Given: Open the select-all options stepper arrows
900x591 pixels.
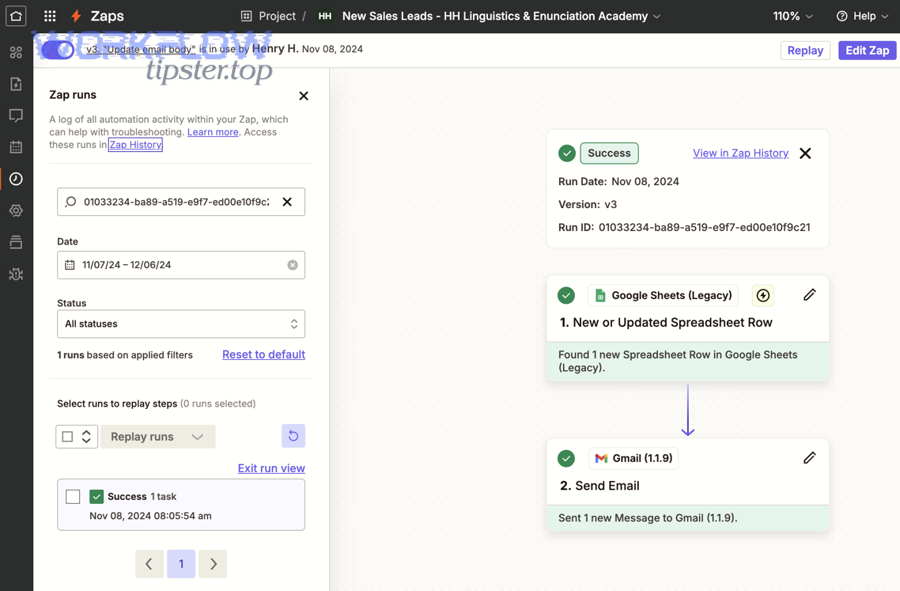Looking at the screenshot, I should pyautogui.click(x=86, y=437).
